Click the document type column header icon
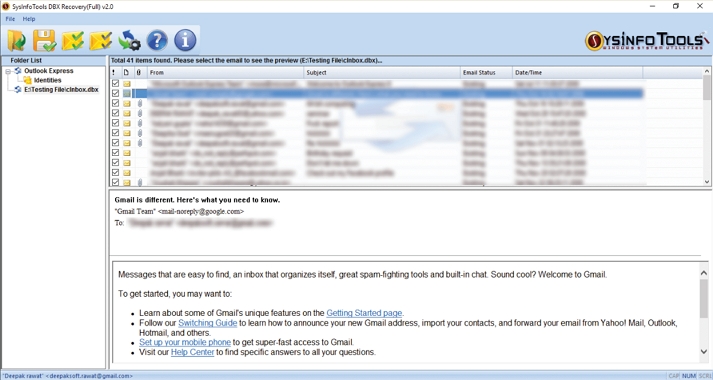The height and width of the screenshot is (380, 713). 126,72
